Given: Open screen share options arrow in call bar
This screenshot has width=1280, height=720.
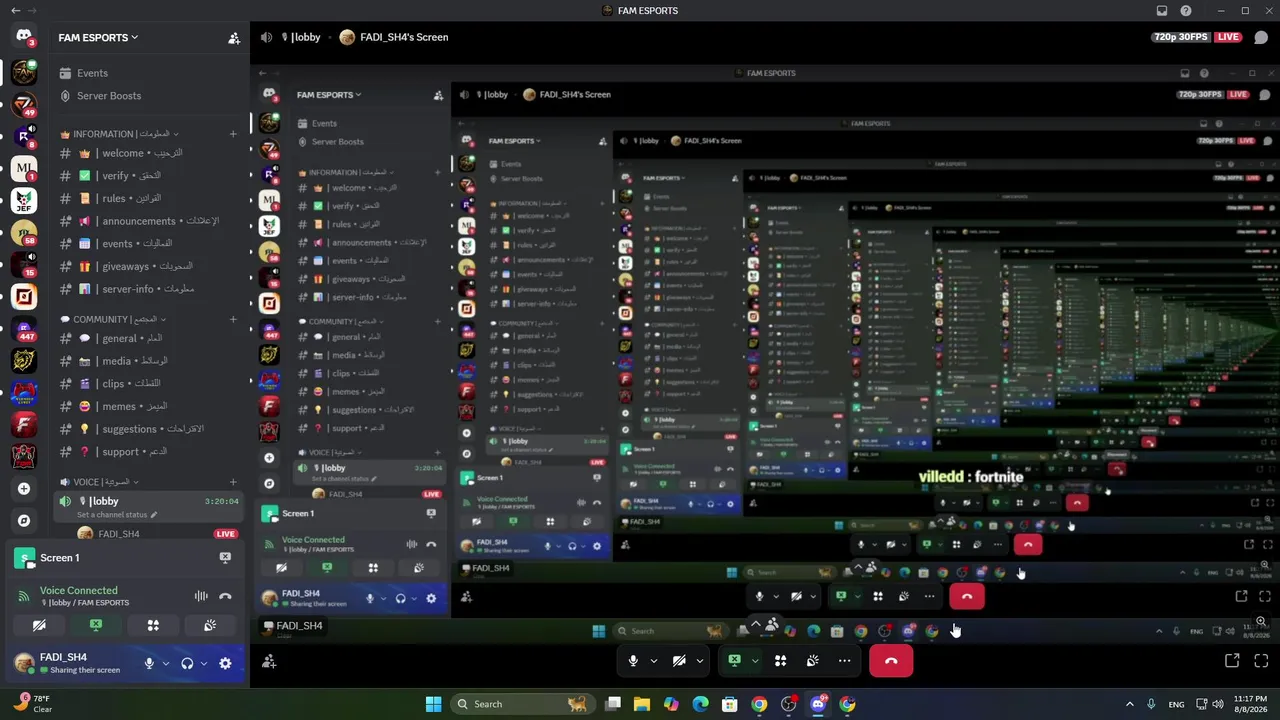Looking at the screenshot, I should click(755, 661).
